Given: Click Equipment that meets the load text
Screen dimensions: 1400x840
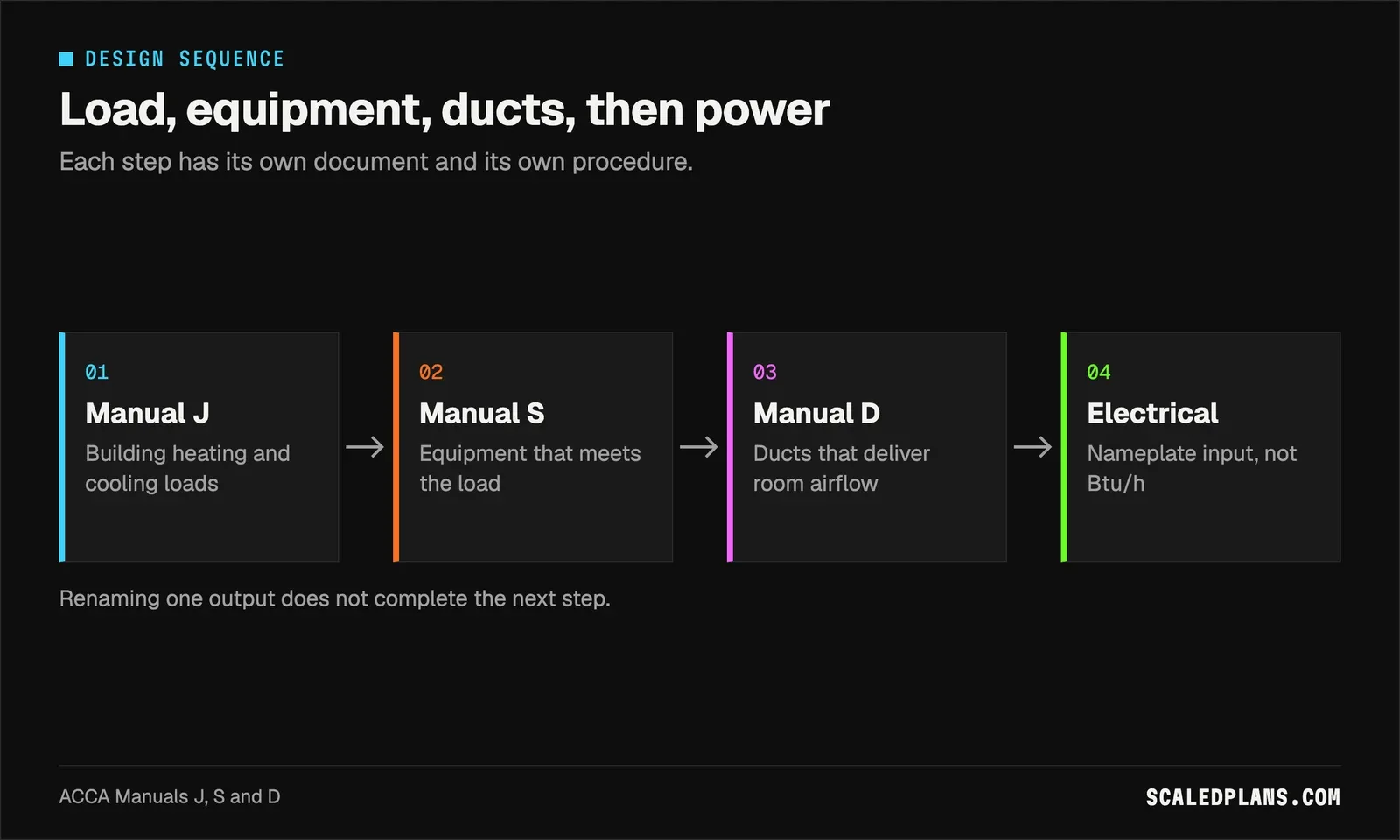Looking at the screenshot, I should pyautogui.click(x=530, y=468).
